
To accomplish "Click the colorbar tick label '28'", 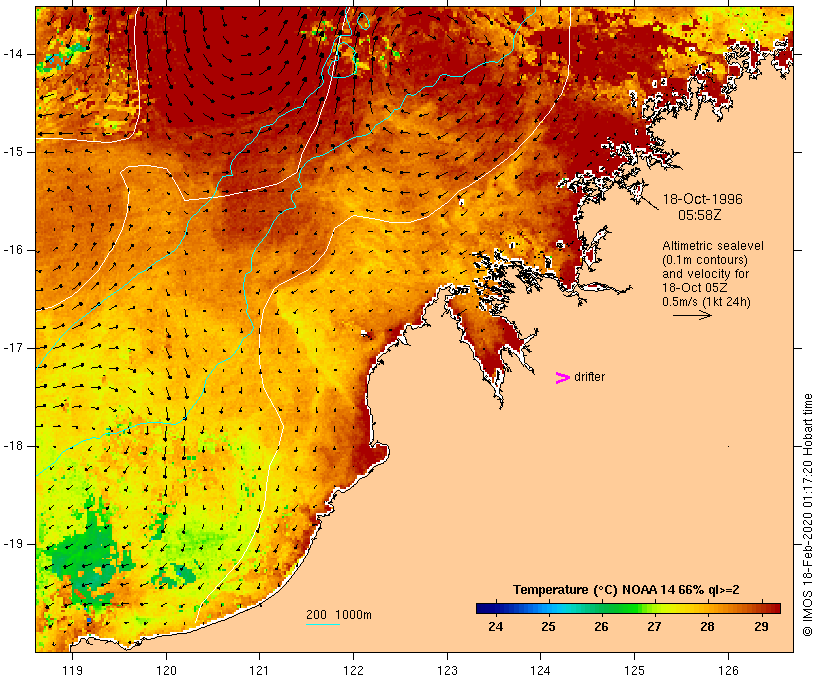I will tap(708, 626).
